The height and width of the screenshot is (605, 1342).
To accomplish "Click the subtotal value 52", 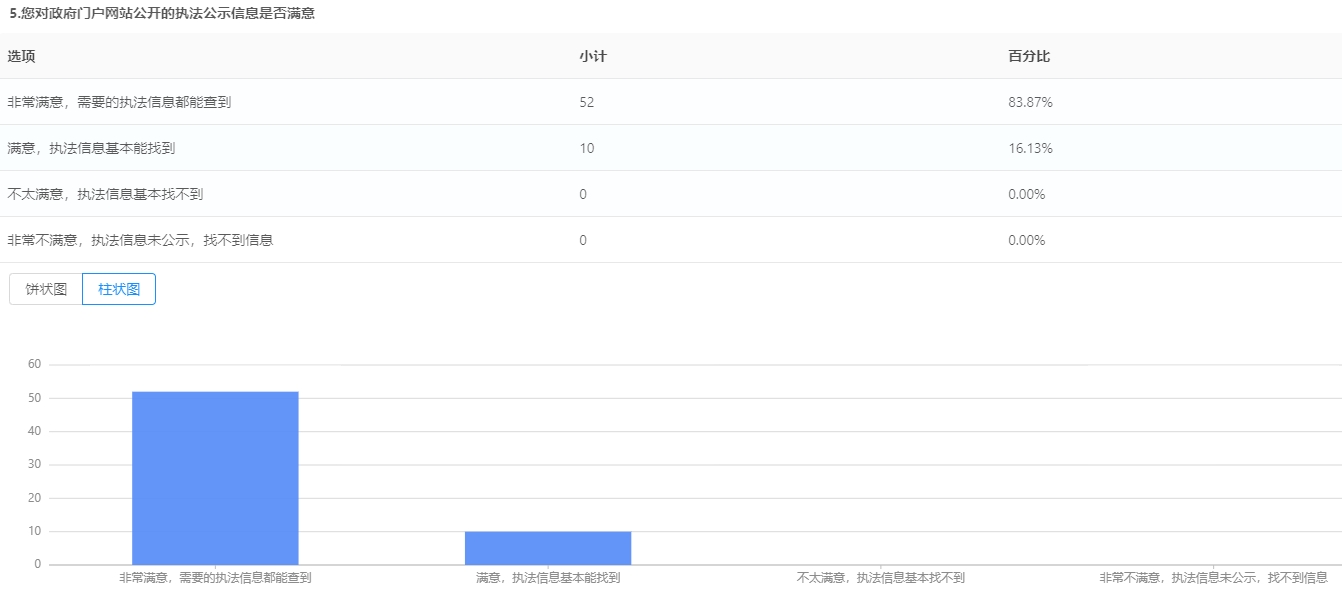I will (587, 102).
